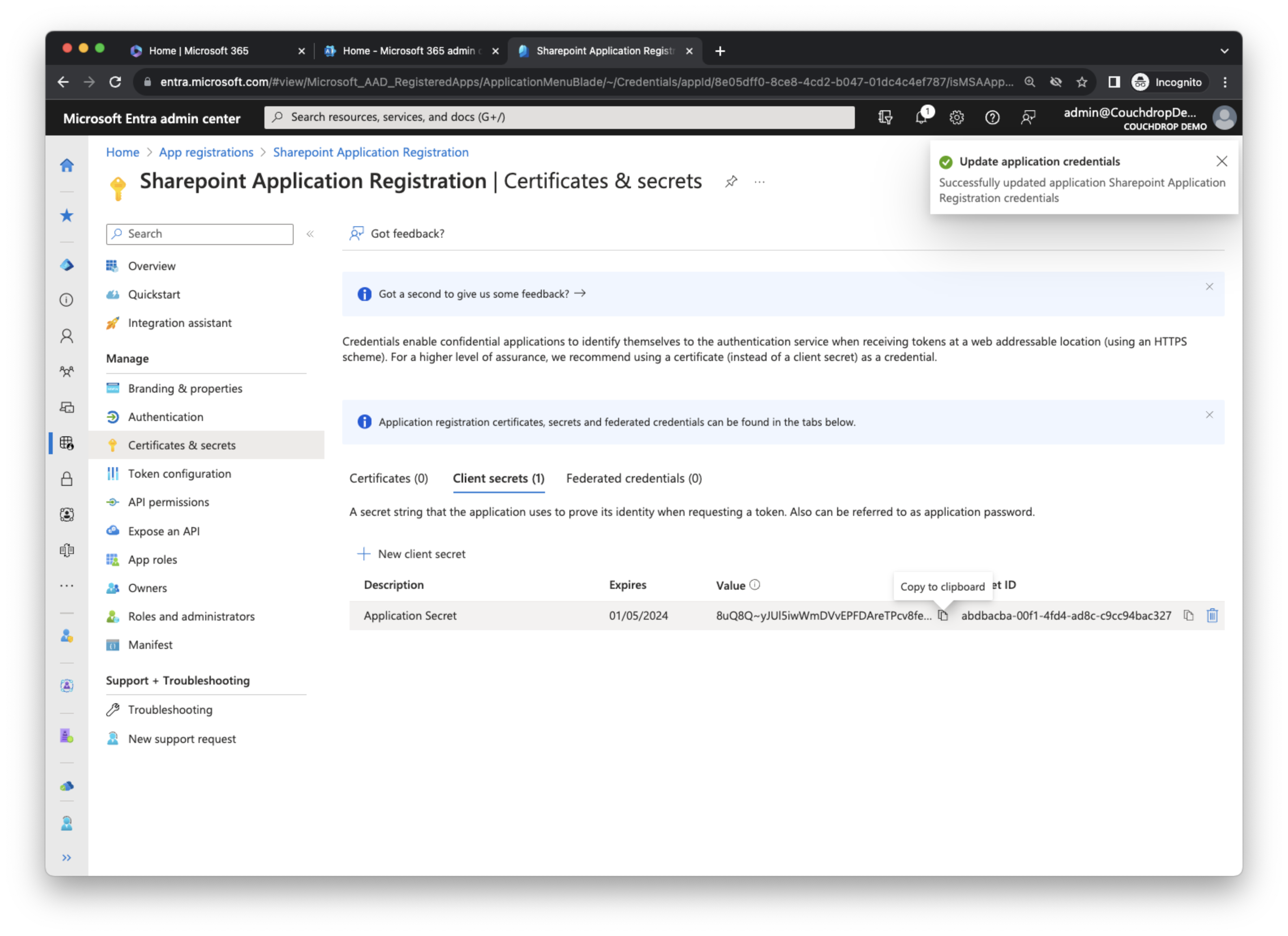This screenshot has height=936, width=1288.
Task: Open Sharepoint Application Registration breadcrumb
Action: click(x=370, y=152)
